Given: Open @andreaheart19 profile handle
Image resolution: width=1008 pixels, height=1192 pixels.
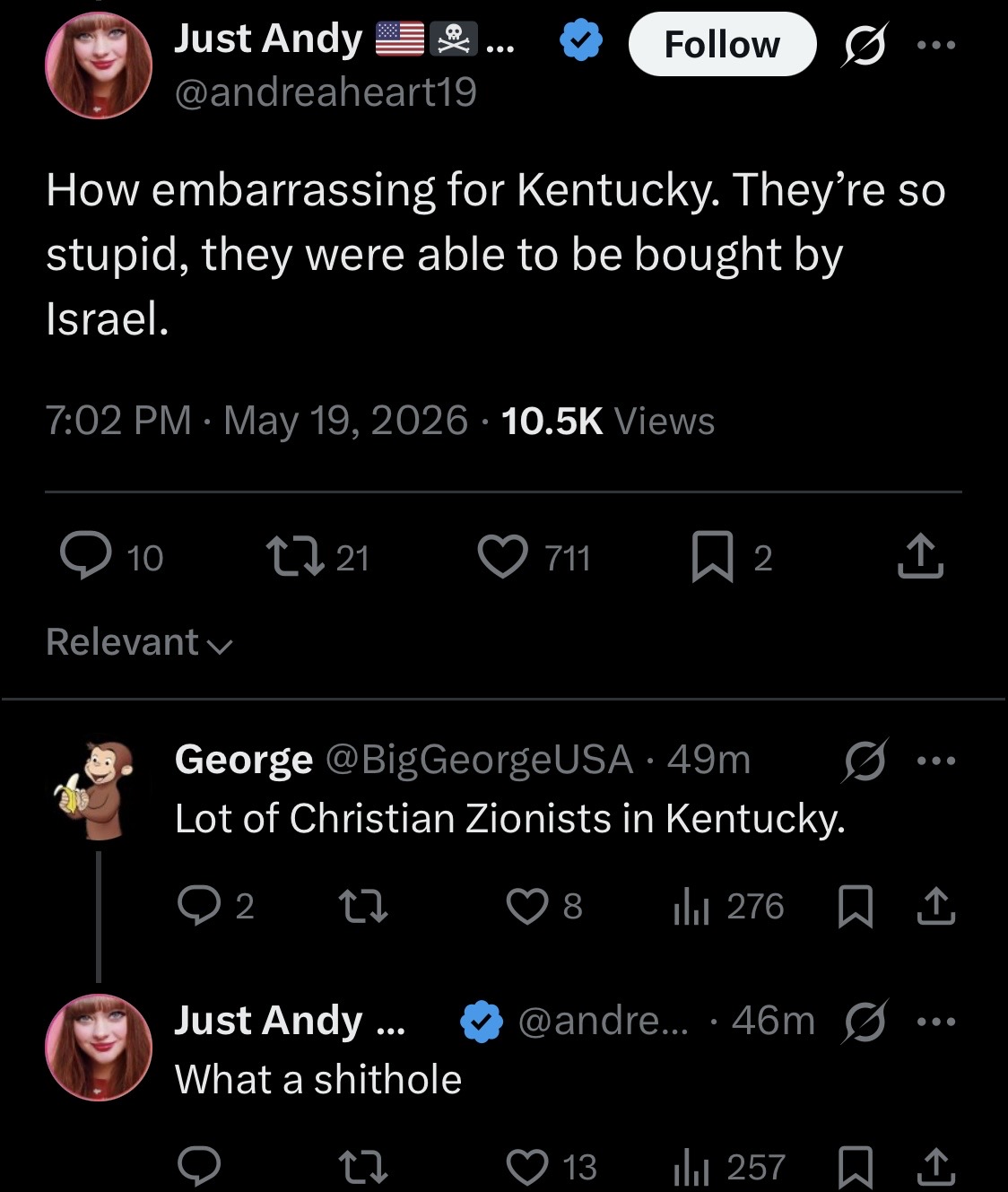Looking at the screenshot, I should click(326, 92).
